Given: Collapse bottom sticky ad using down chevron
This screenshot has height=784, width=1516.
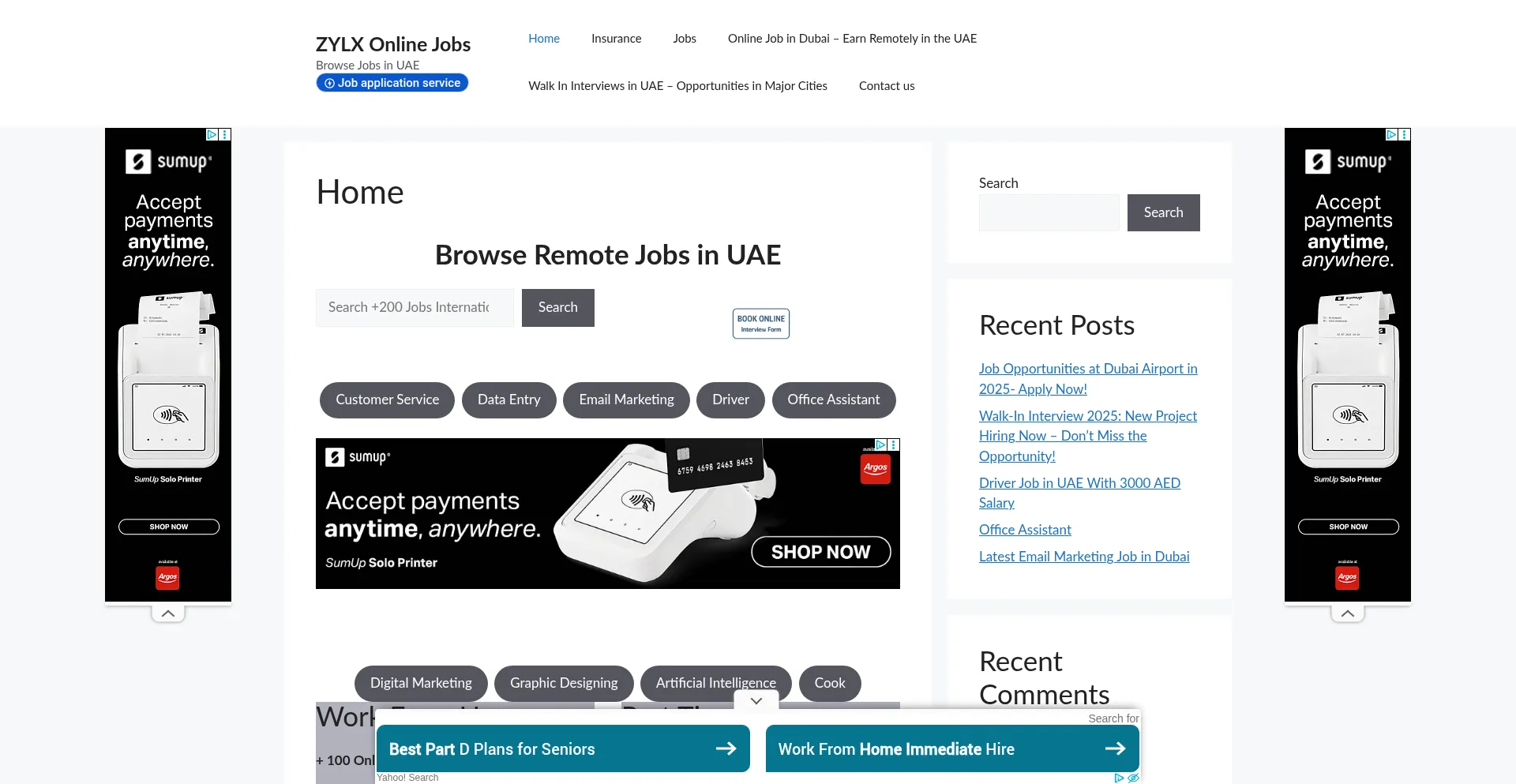Looking at the screenshot, I should click(x=756, y=701).
